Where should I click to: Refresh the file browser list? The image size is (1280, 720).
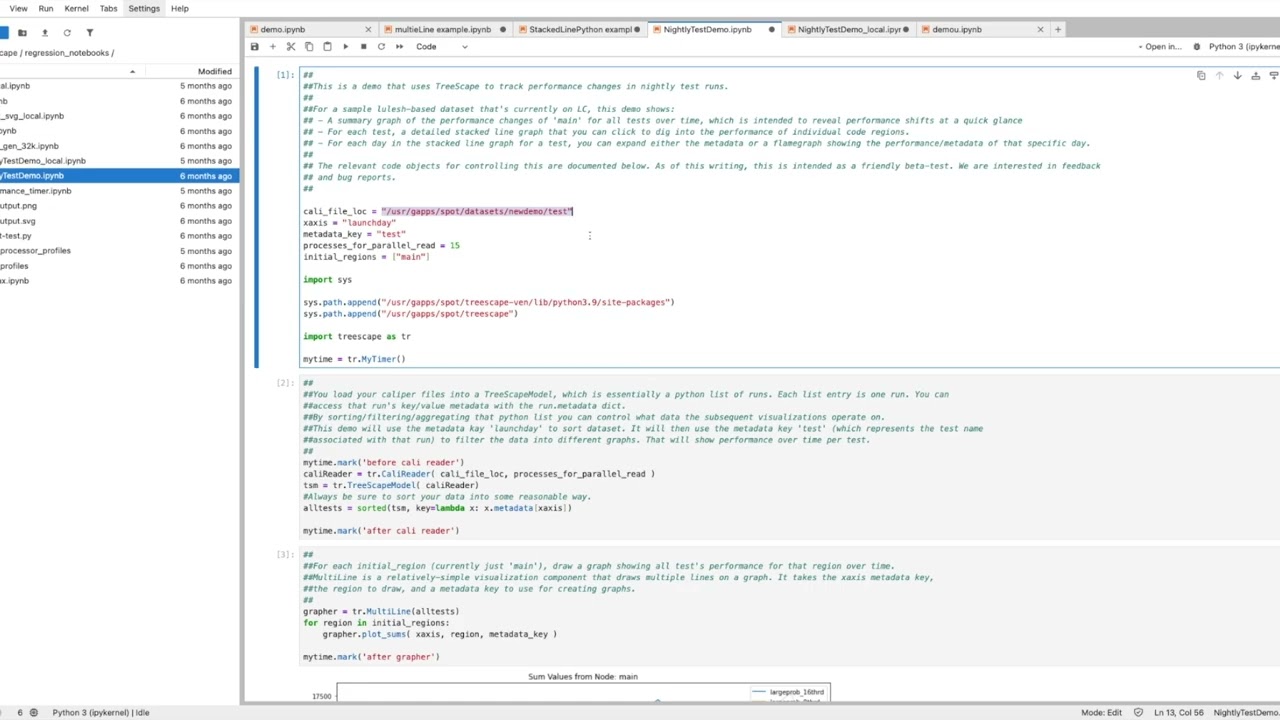(x=67, y=33)
